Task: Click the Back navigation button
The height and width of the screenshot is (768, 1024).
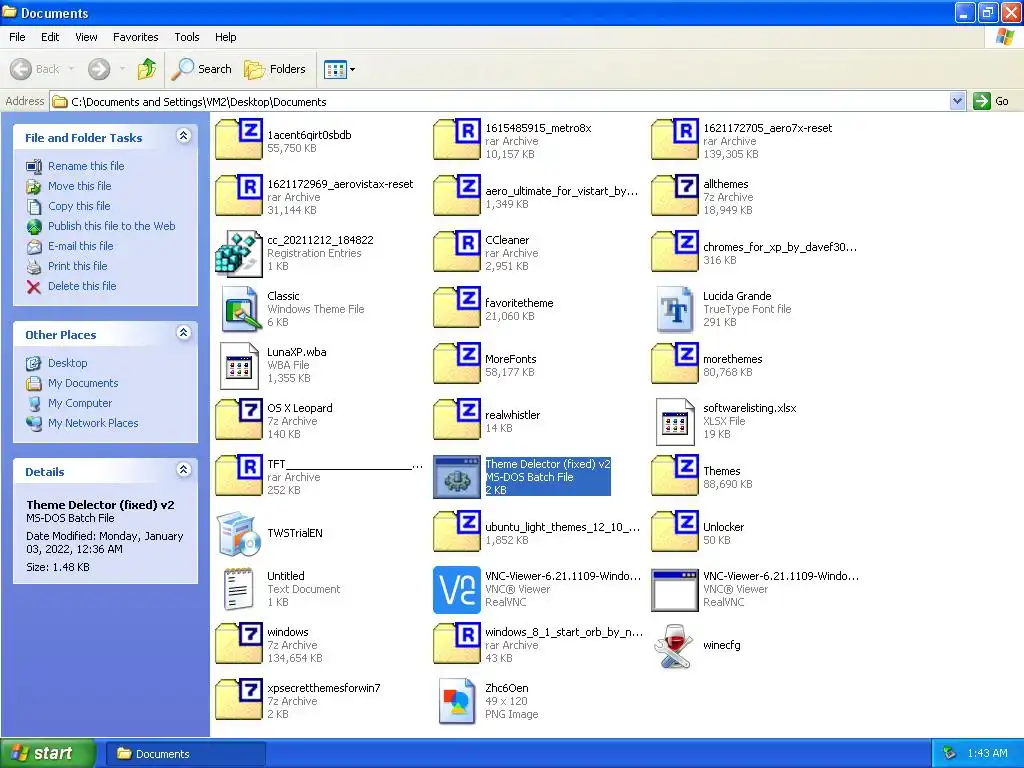Action: pos(35,69)
